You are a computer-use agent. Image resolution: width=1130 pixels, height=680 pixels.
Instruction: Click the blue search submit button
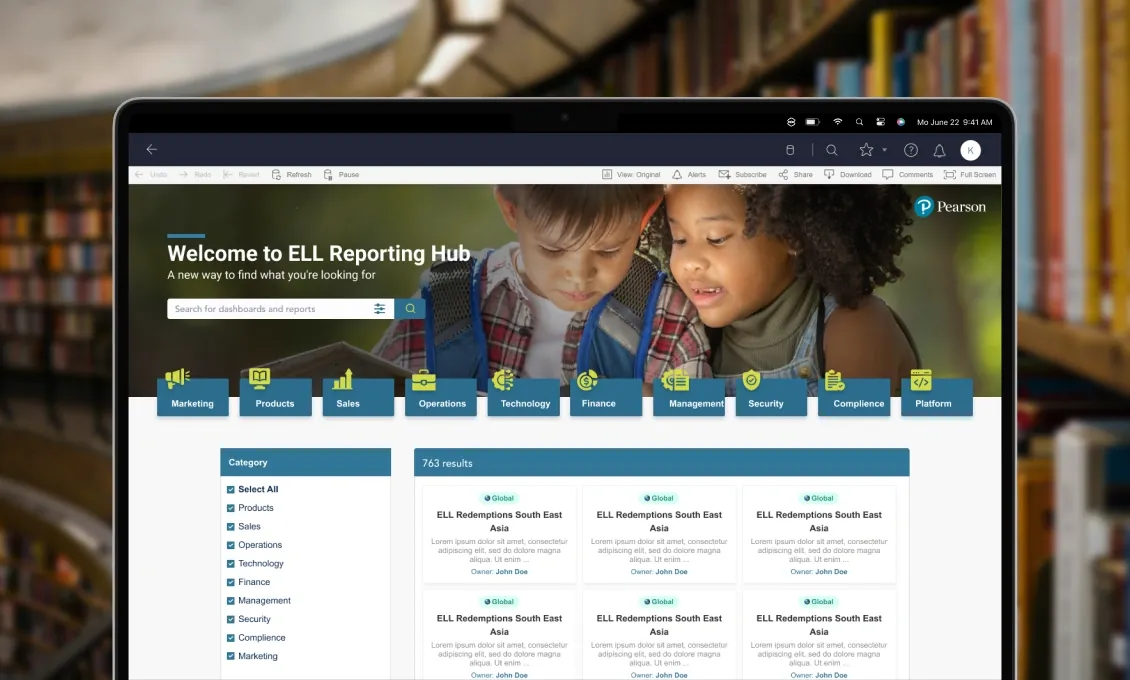[x=410, y=309]
